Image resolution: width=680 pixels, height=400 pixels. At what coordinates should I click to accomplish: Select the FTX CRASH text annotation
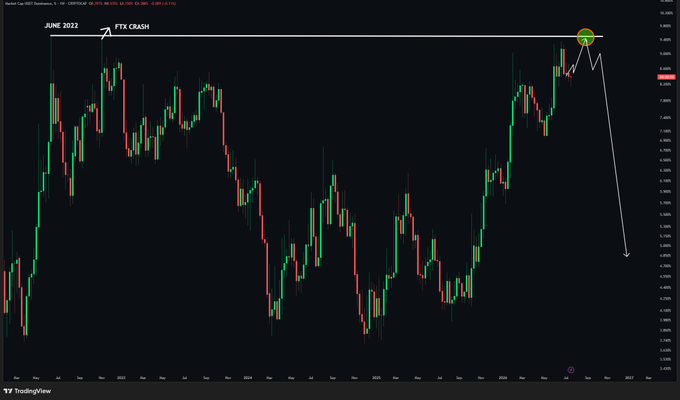(132, 27)
